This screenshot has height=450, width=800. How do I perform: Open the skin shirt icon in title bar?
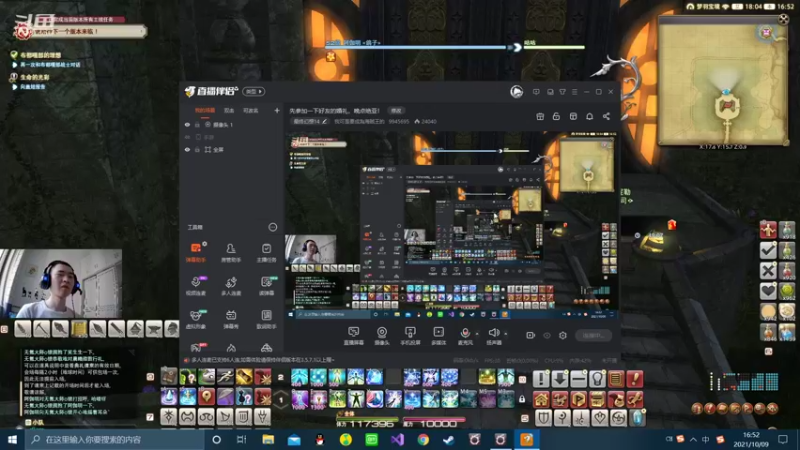coord(562,92)
